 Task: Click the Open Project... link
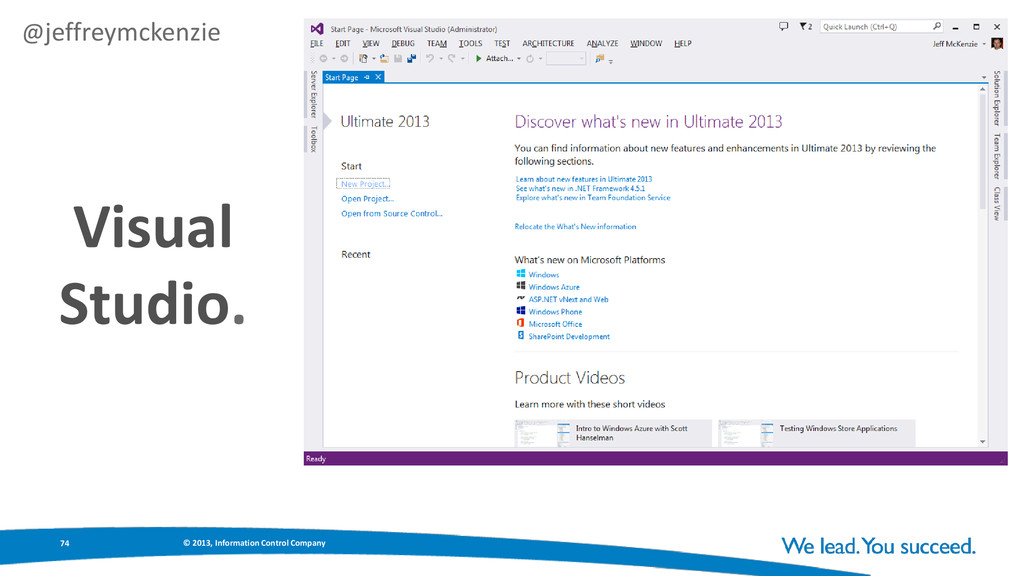(x=367, y=199)
